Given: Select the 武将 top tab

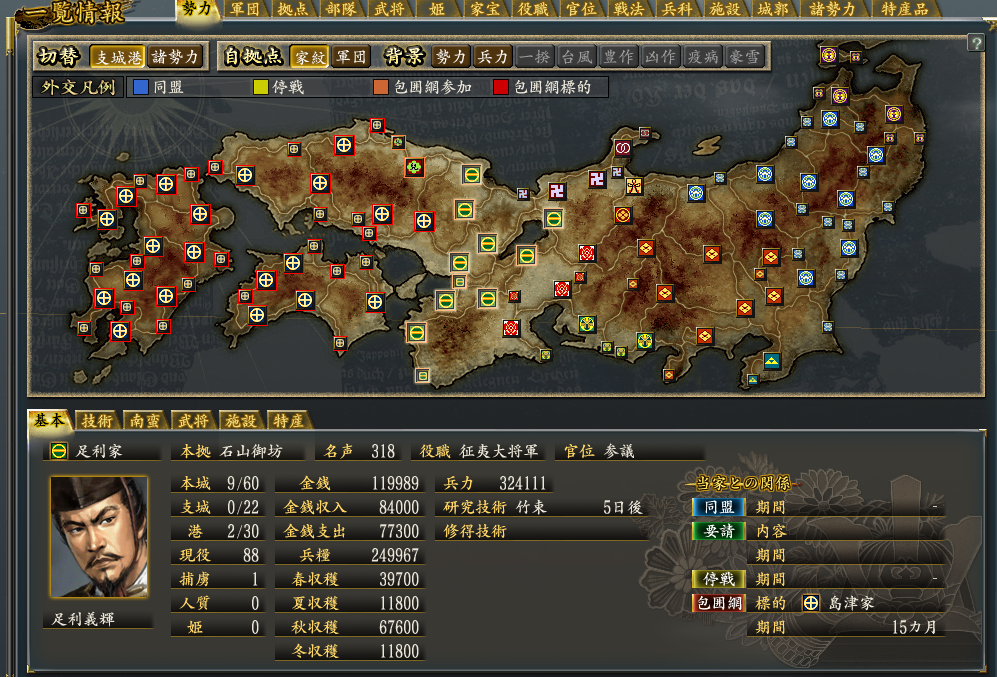Looking at the screenshot, I should 389,9.
